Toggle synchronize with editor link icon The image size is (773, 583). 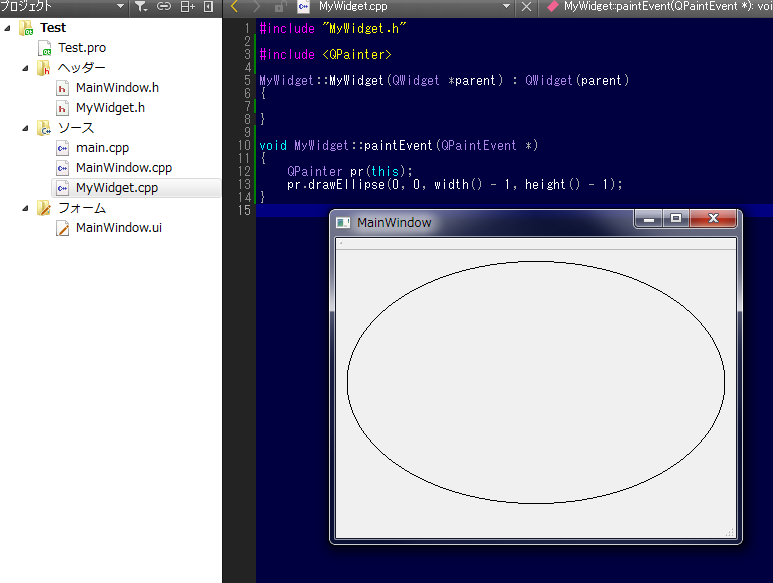click(164, 6)
